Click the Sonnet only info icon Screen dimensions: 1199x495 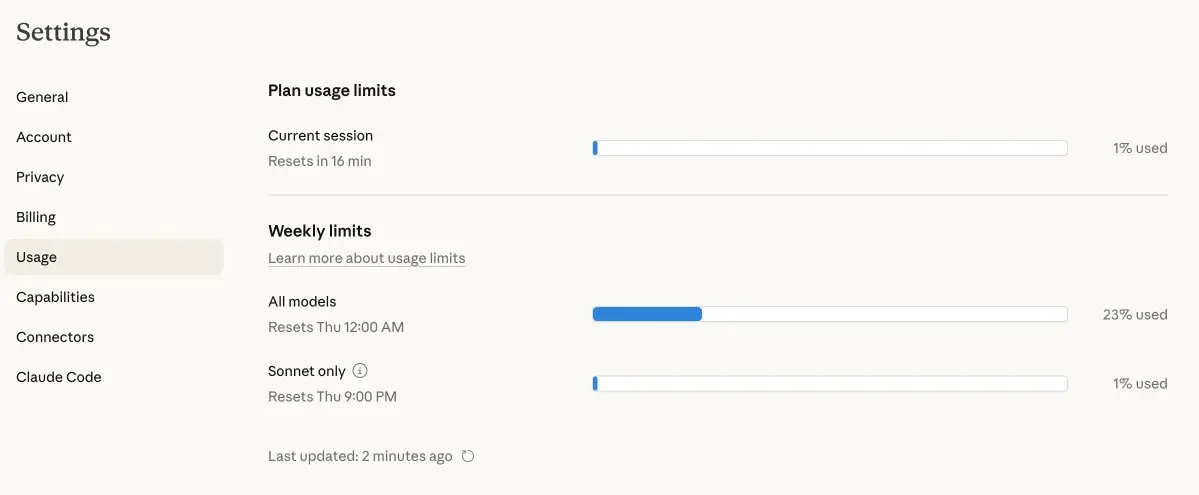pos(360,371)
